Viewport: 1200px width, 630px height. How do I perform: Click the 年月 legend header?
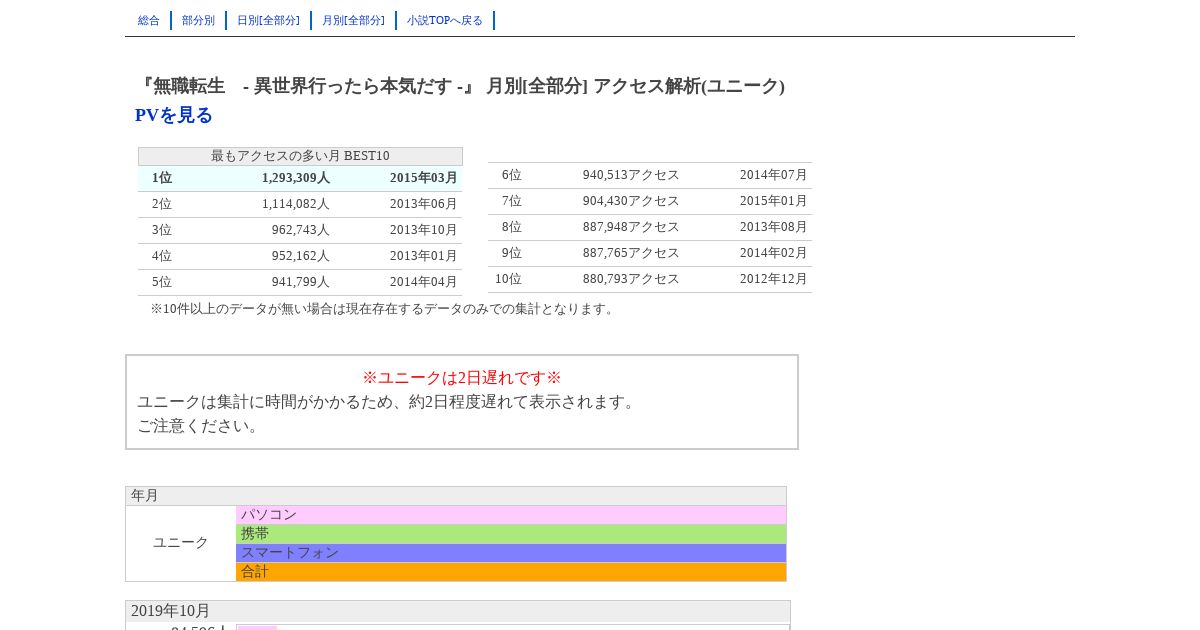[456, 496]
